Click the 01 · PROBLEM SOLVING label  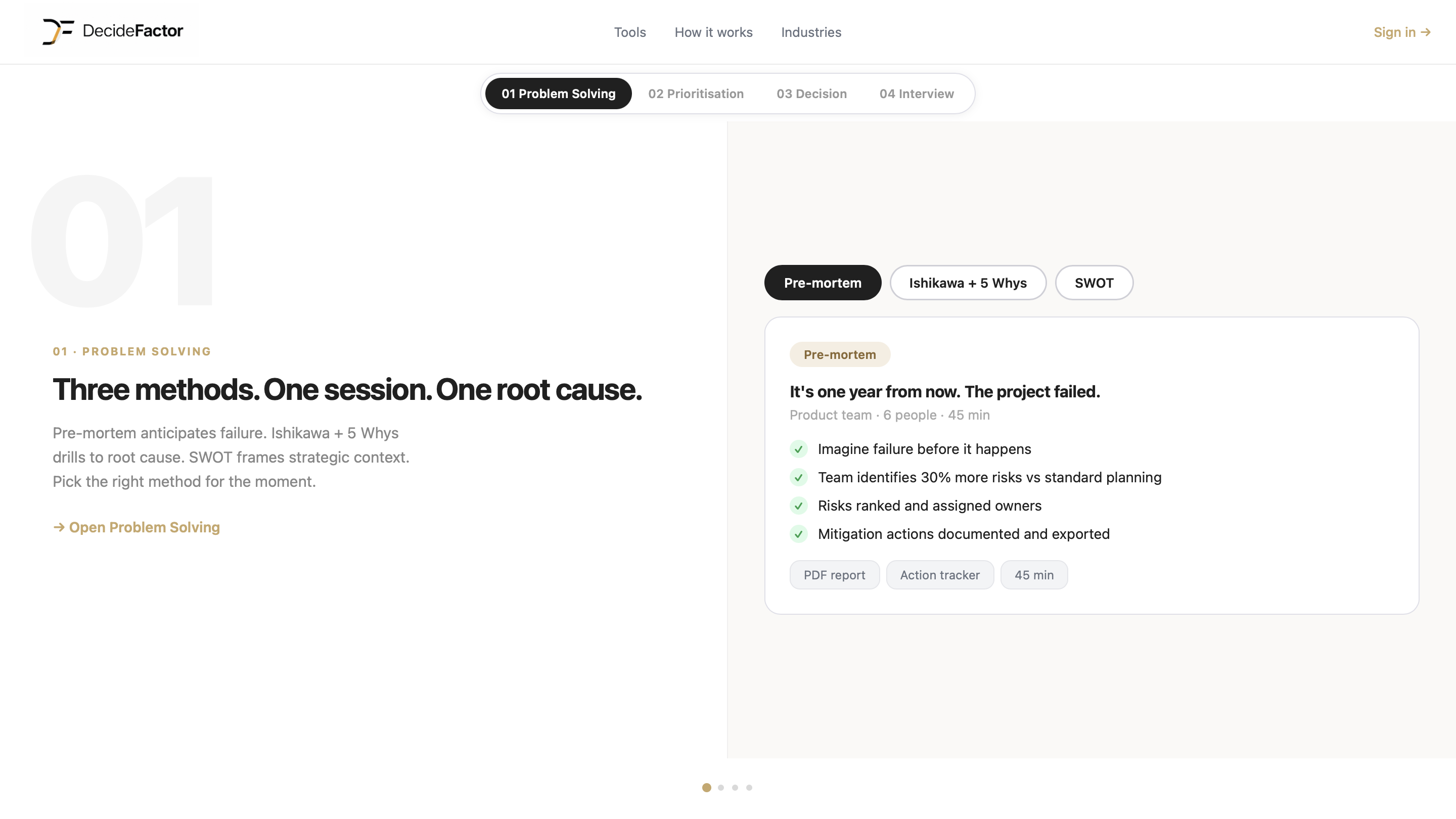pyautogui.click(x=131, y=351)
